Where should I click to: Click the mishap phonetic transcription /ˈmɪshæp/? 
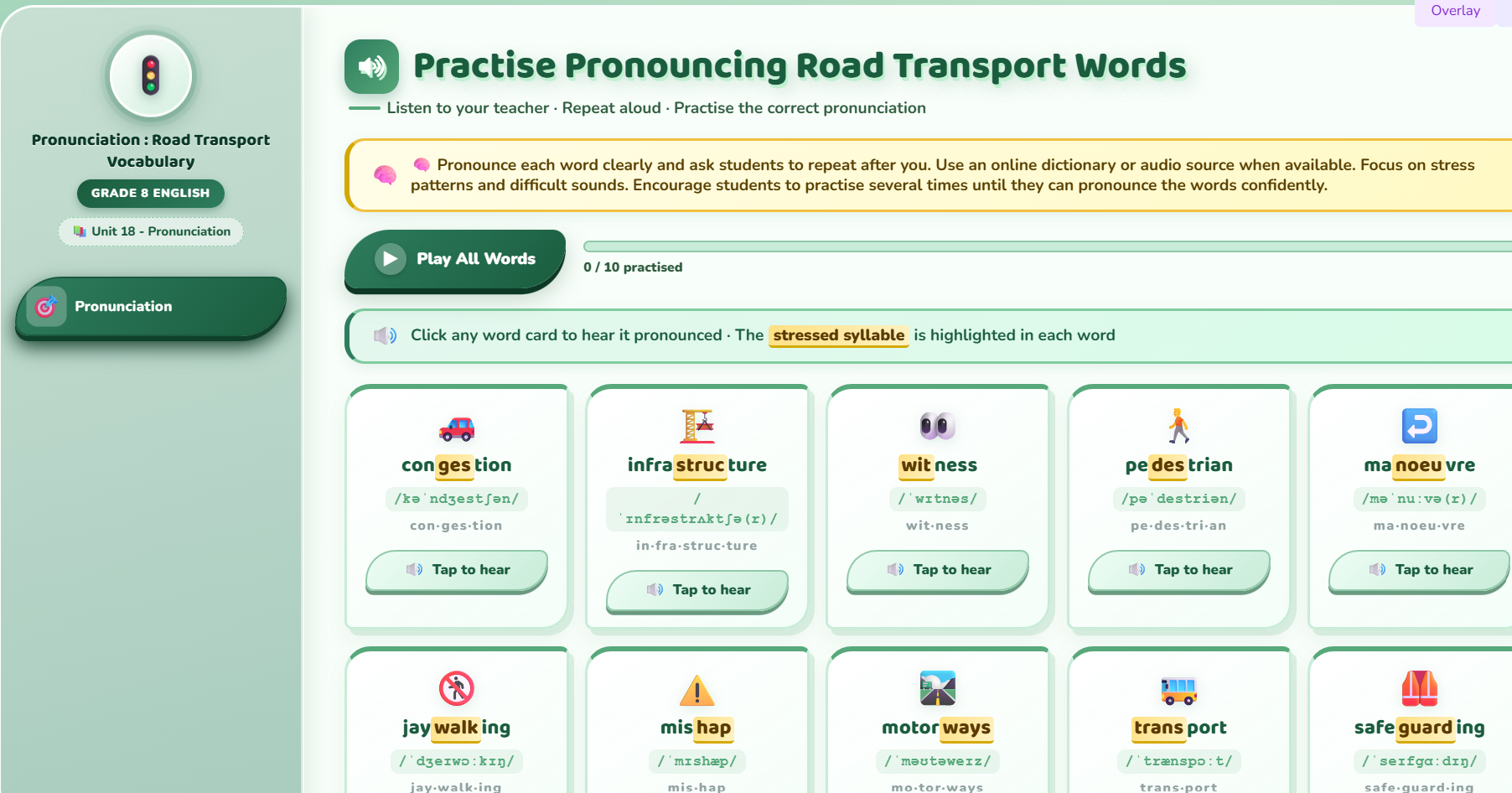[x=697, y=761]
